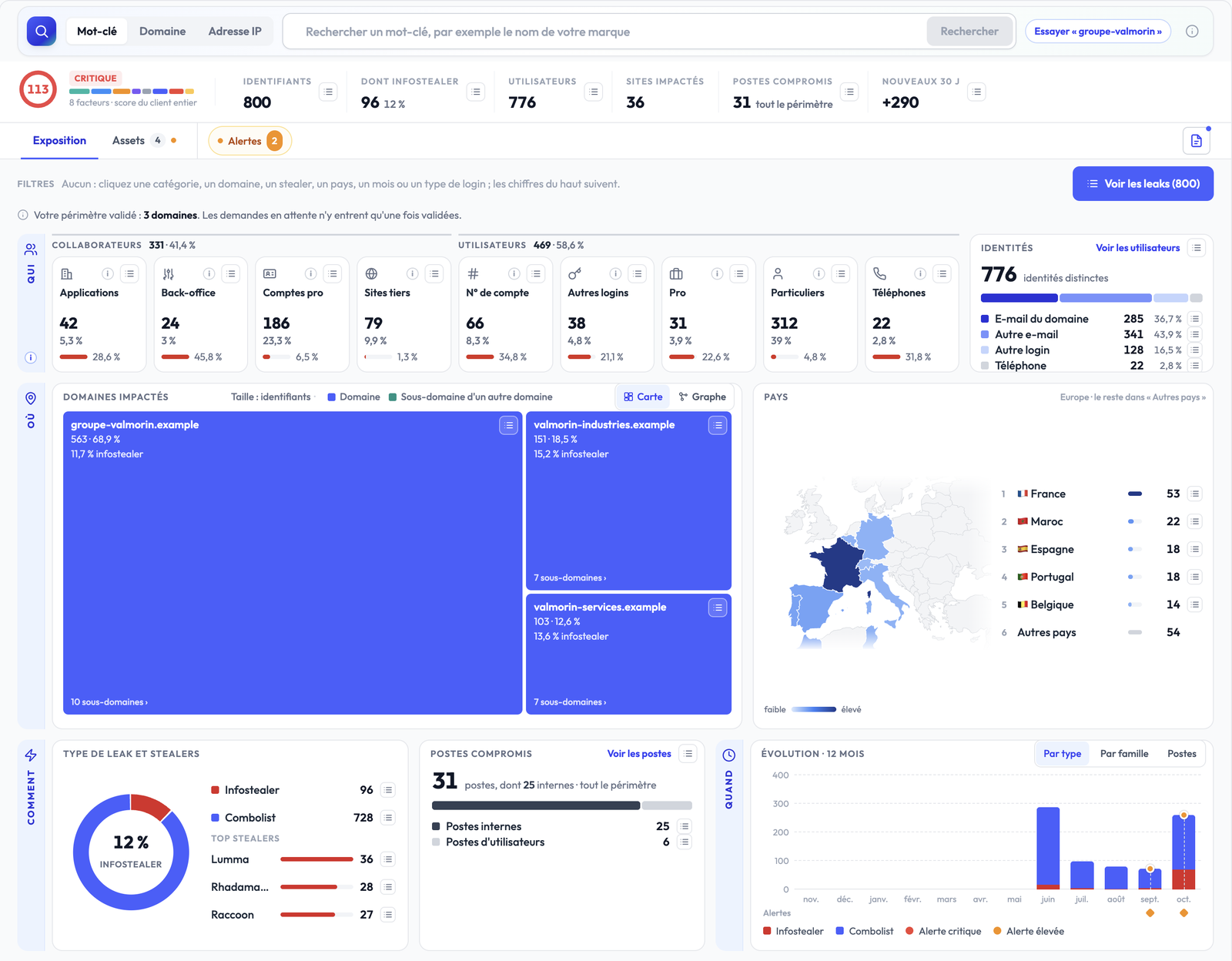Select the Domaine search mode

pyautogui.click(x=162, y=32)
